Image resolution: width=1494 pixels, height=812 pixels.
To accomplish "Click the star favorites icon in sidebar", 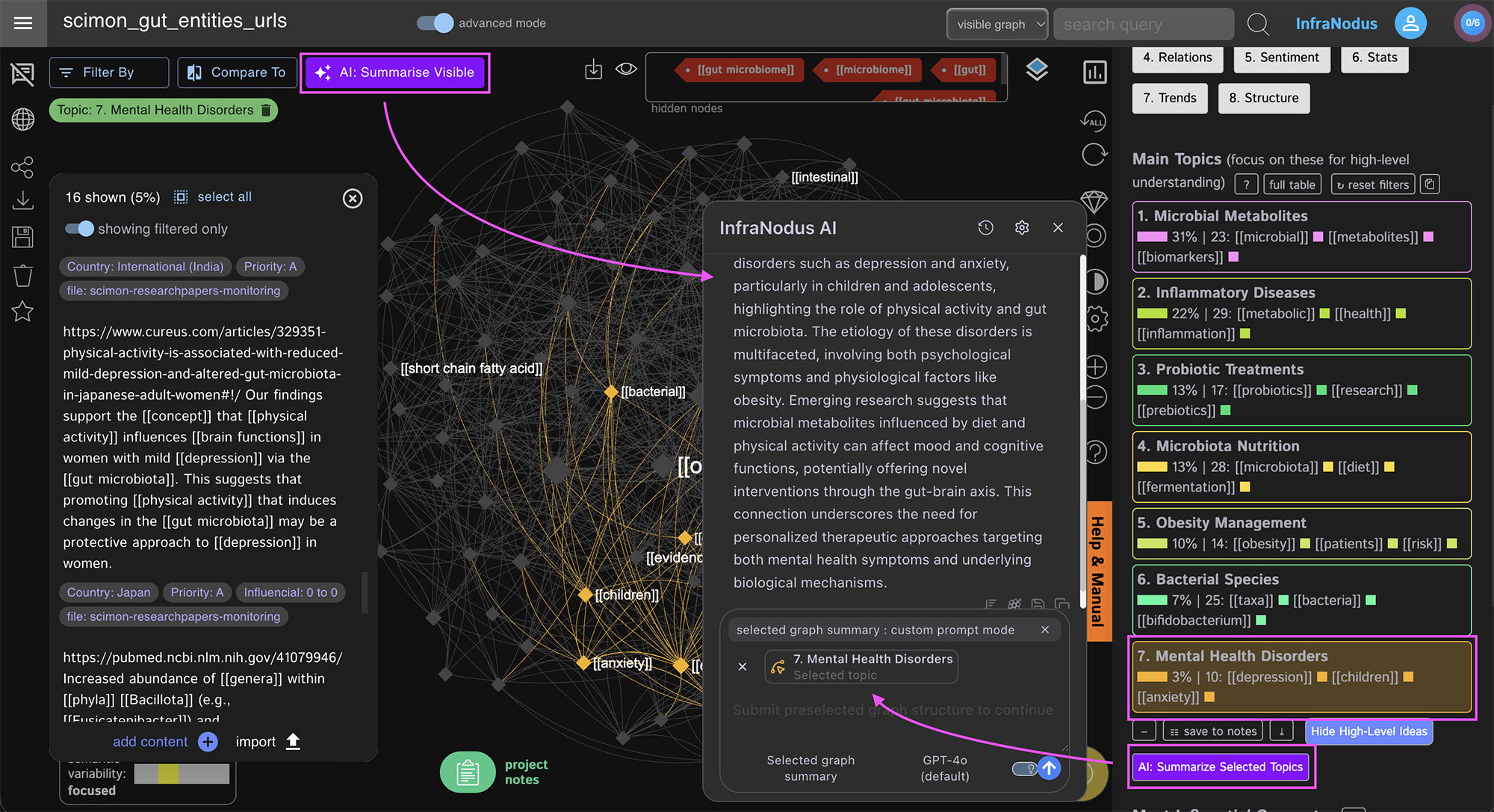I will click(x=22, y=312).
